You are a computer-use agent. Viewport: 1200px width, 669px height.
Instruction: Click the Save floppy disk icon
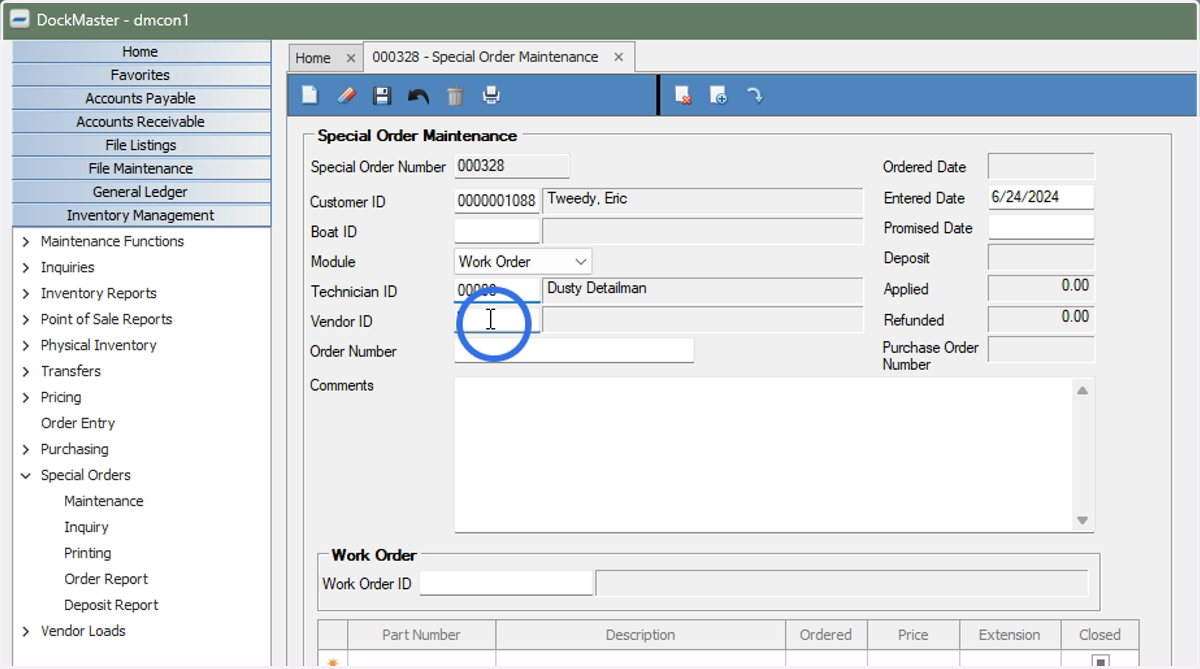(382, 96)
